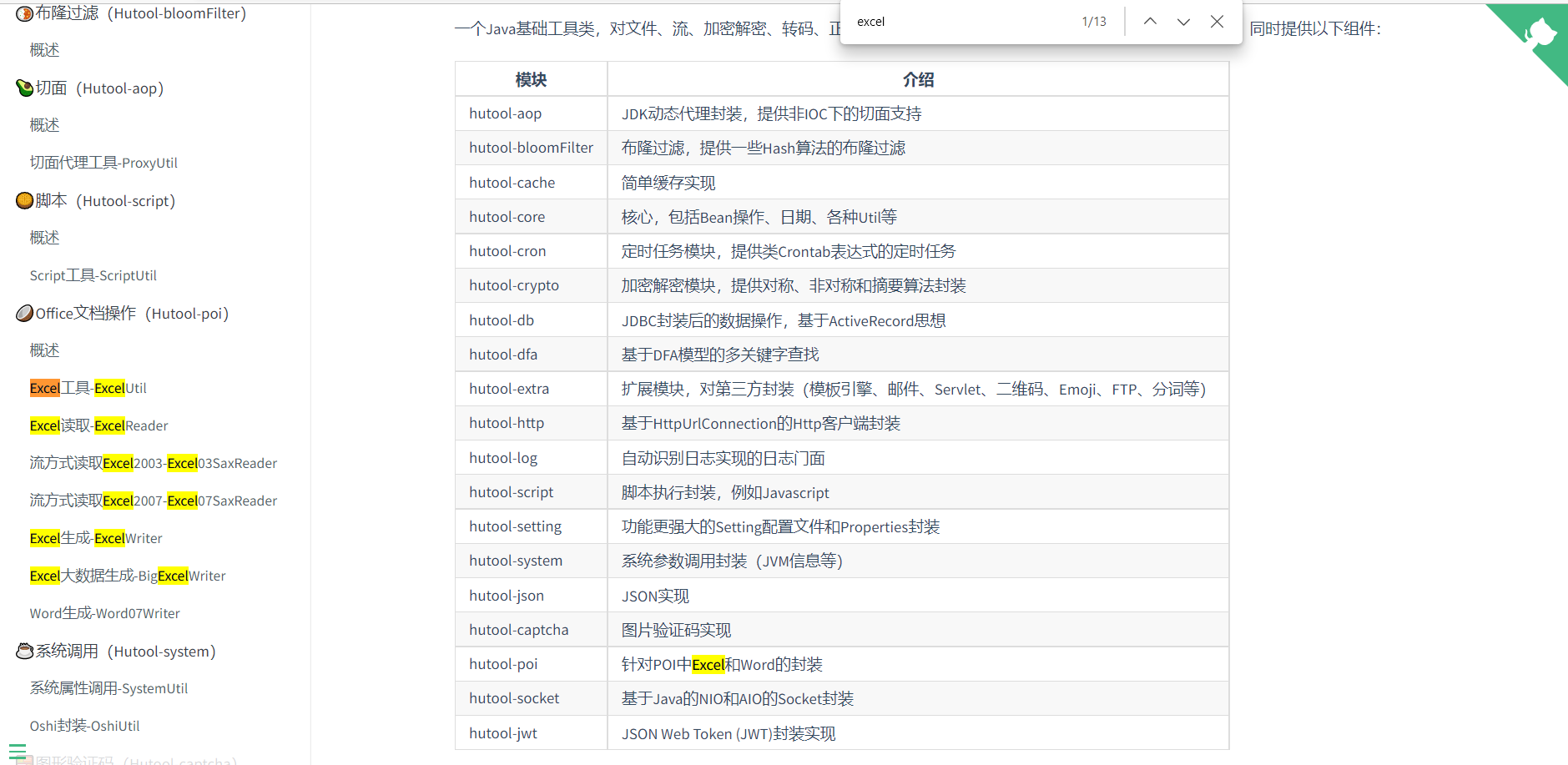1568x765 pixels.
Task: Jump to next search match with down arrow
Action: [1183, 22]
